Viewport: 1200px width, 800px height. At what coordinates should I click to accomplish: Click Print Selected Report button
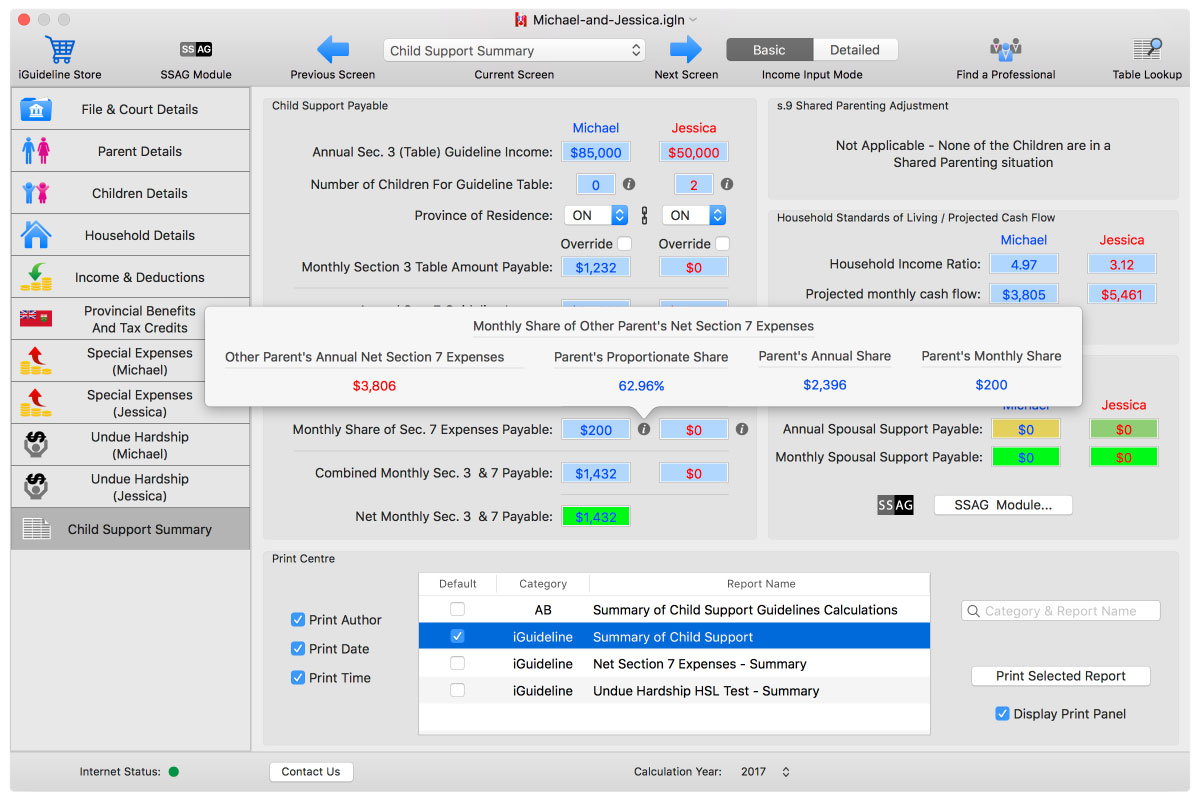1061,676
